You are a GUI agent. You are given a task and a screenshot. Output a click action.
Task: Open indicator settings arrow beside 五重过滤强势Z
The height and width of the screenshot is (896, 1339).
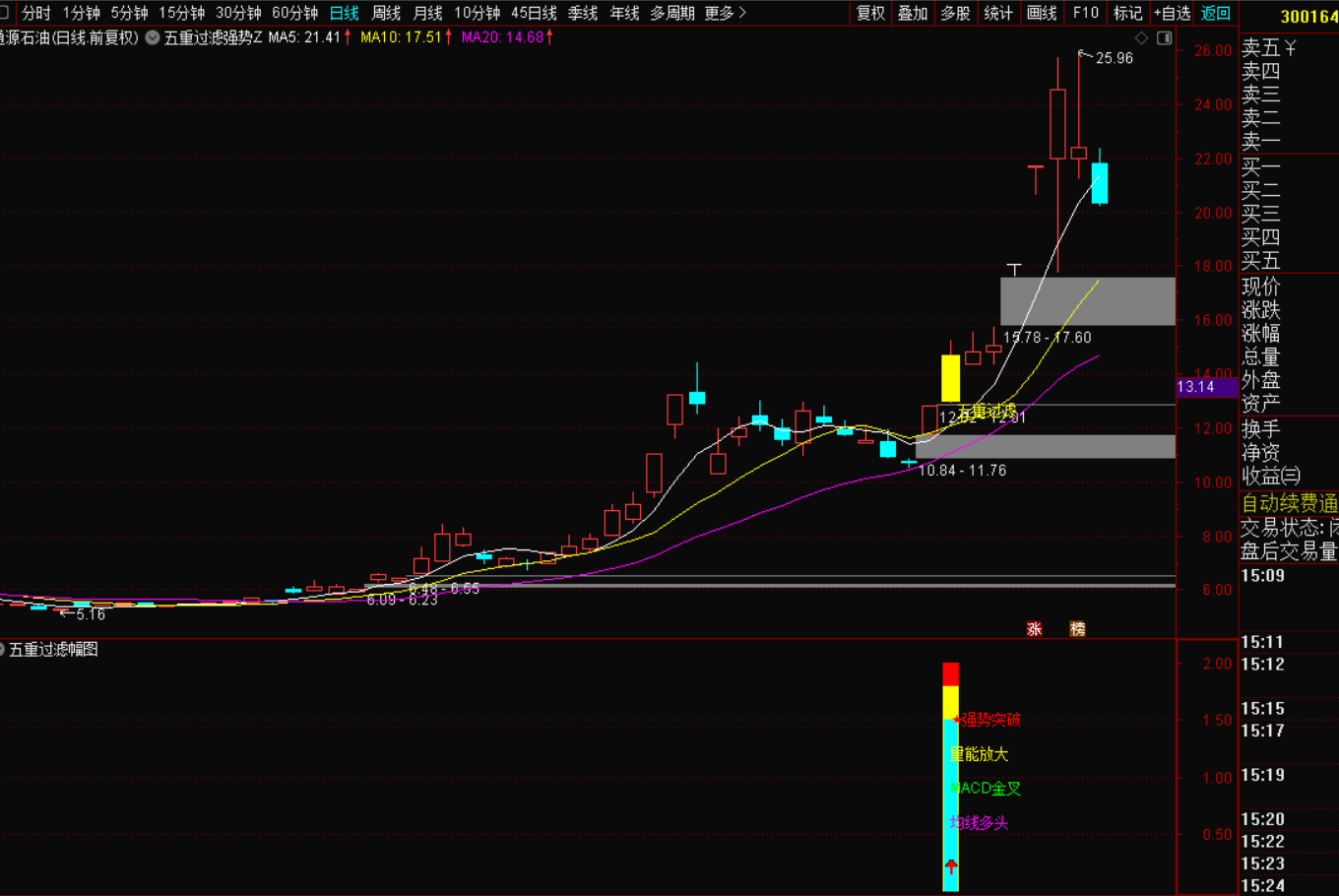(153, 38)
